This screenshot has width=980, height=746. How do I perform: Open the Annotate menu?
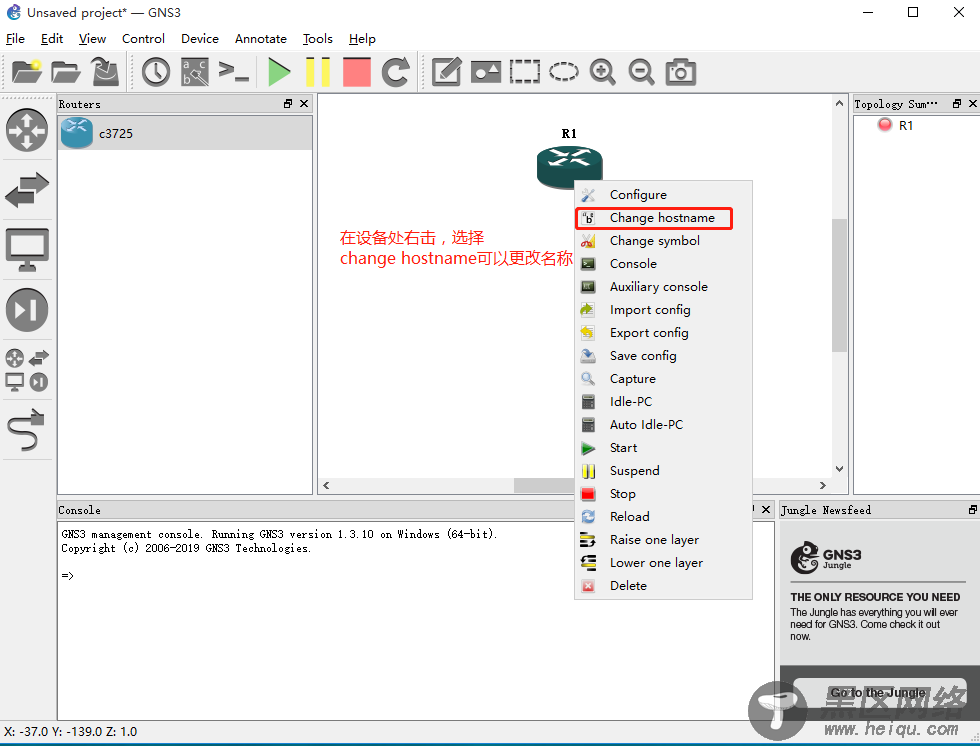pos(261,39)
